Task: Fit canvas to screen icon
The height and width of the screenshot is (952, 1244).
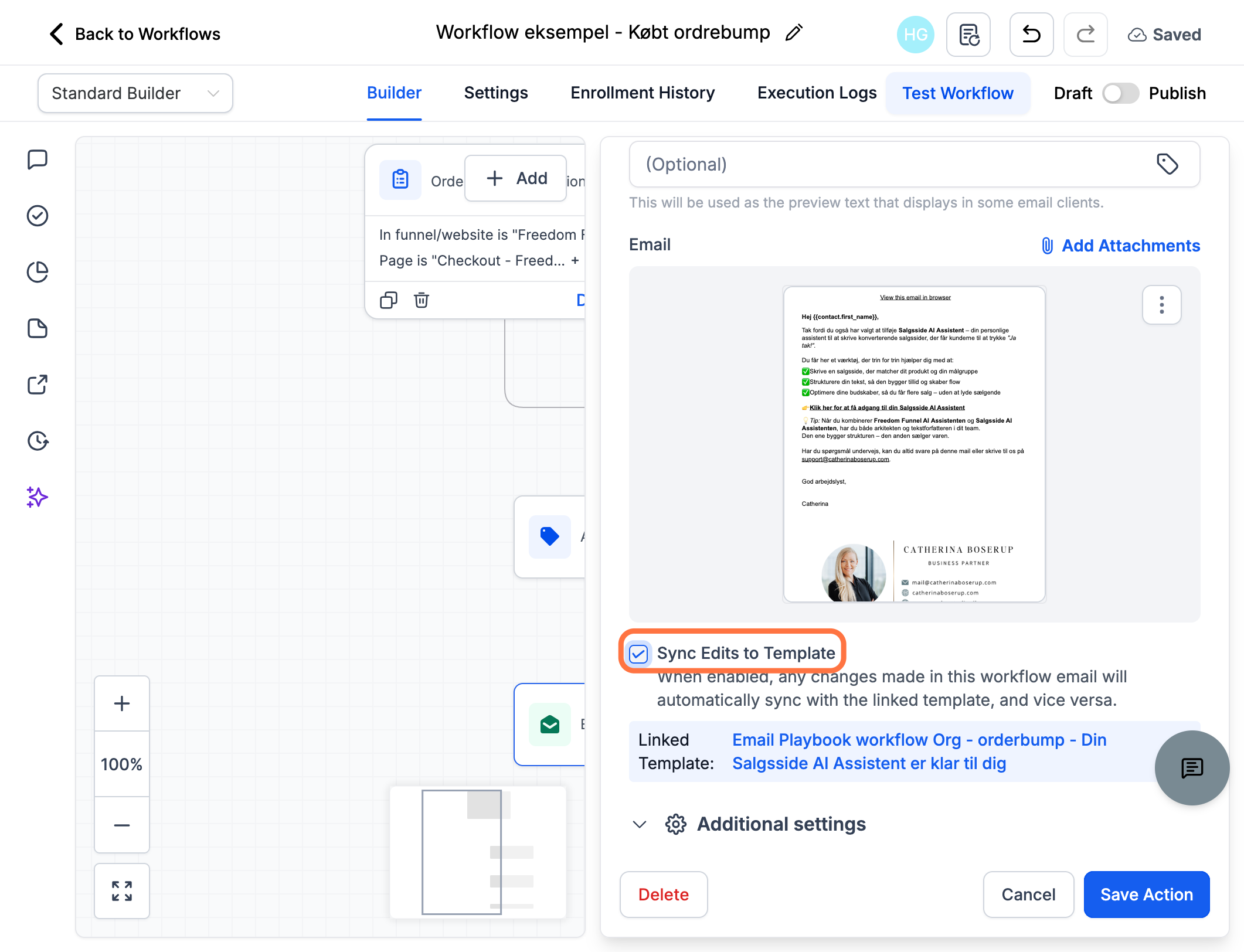Action: pos(122,891)
